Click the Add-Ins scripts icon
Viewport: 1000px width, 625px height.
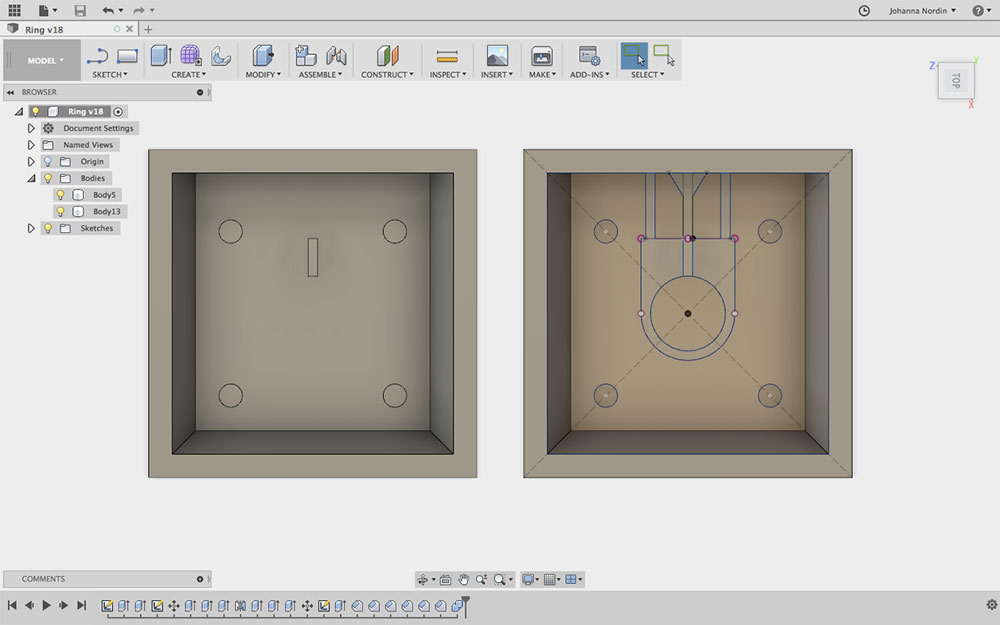[589, 55]
